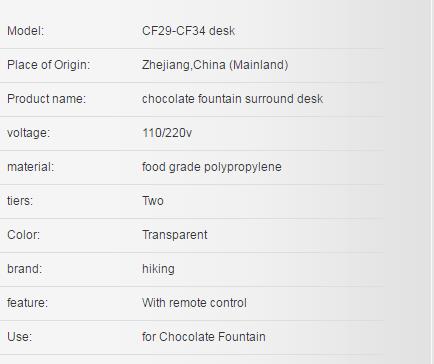Click the material label
This screenshot has width=434, height=364.
[31, 167]
